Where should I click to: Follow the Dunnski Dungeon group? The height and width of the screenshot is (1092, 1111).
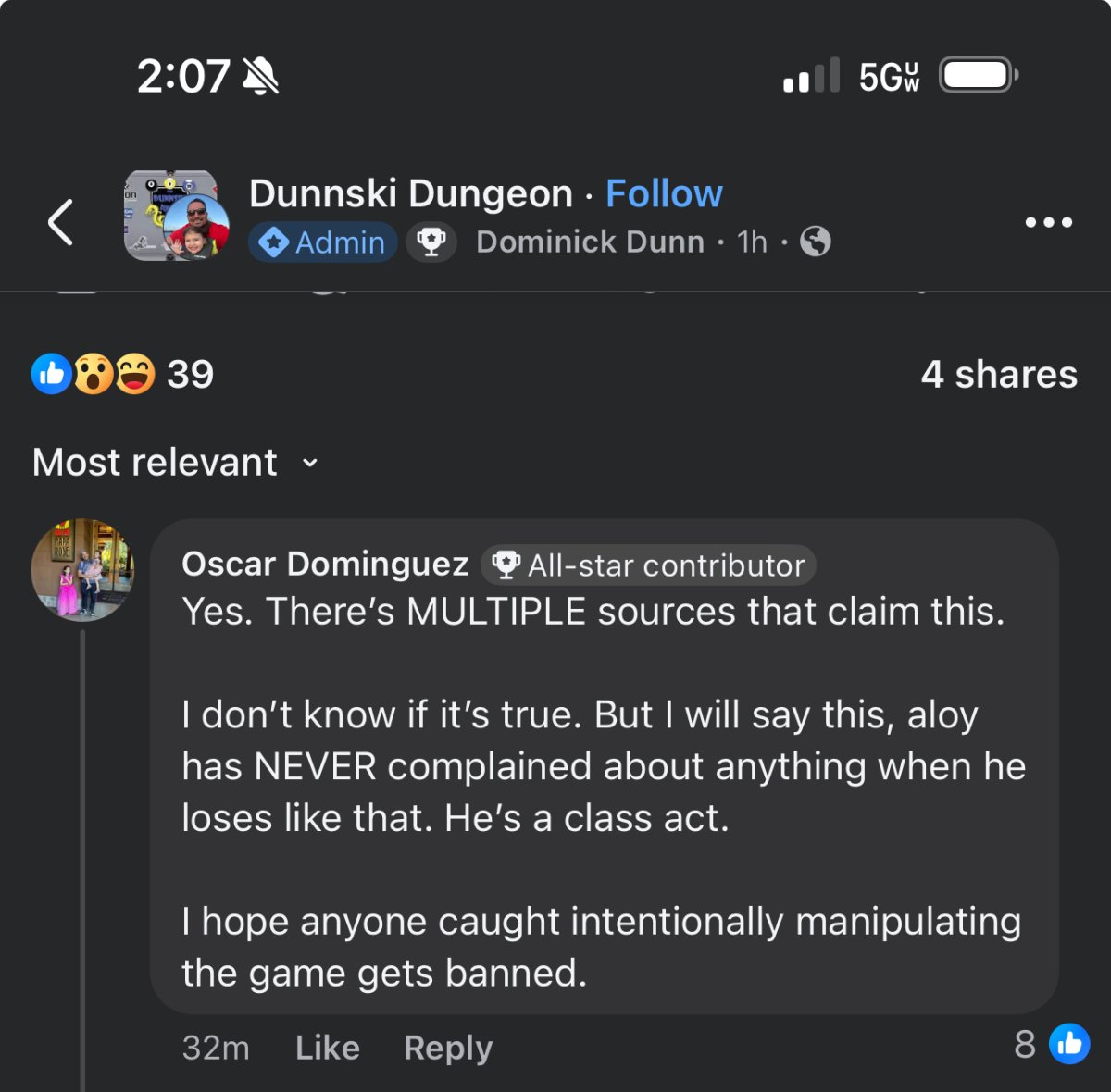pyautogui.click(x=664, y=194)
